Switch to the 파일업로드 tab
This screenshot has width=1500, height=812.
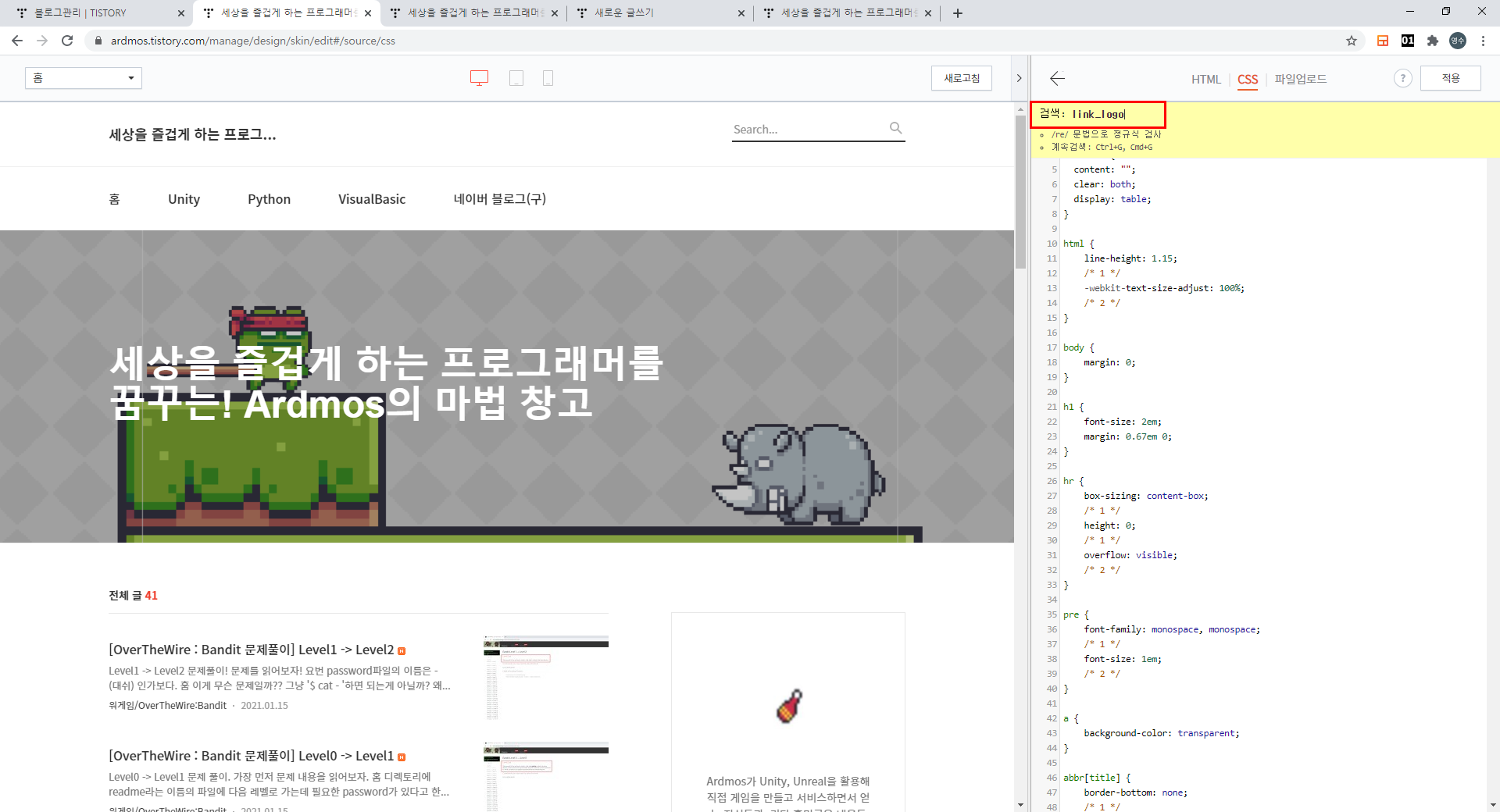(1301, 79)
